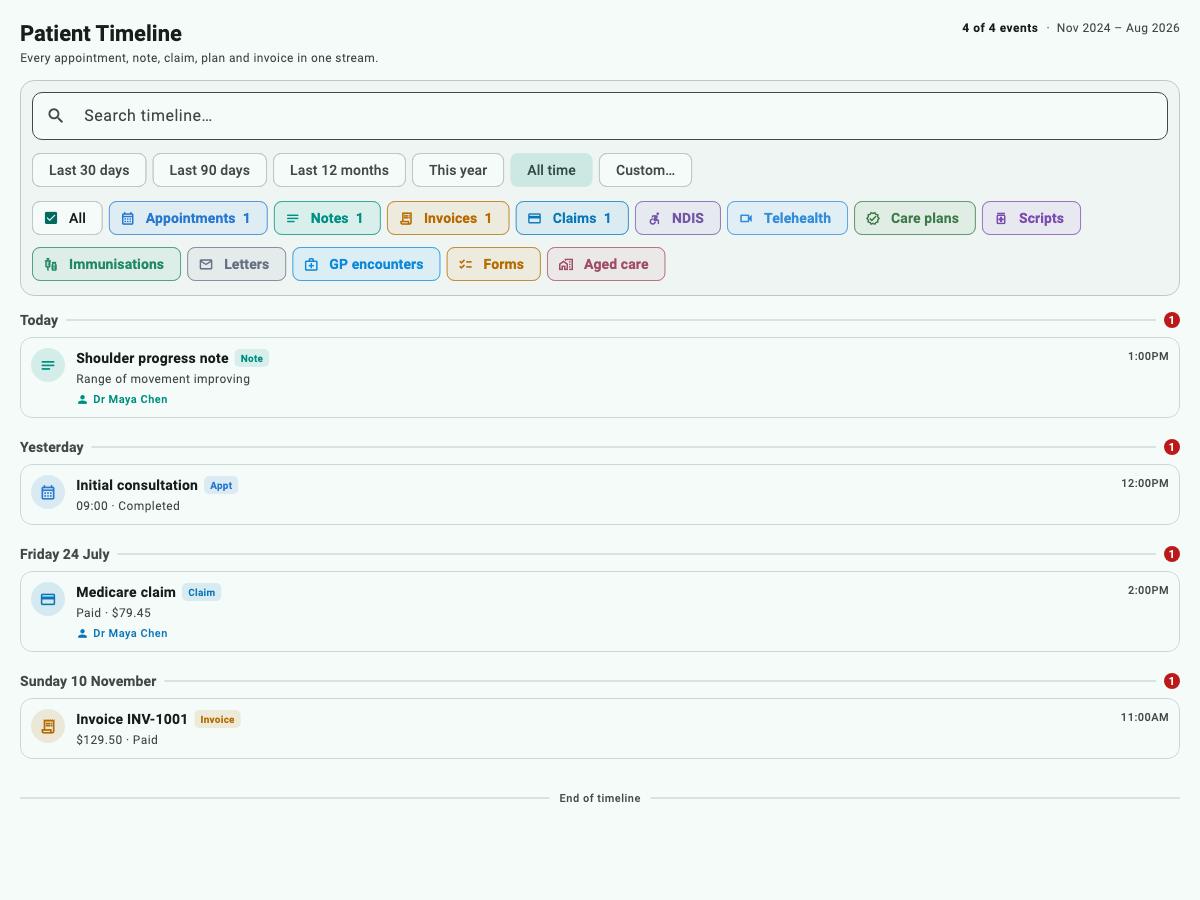Click the Shoulder progress note round icon

click(48, 365)
